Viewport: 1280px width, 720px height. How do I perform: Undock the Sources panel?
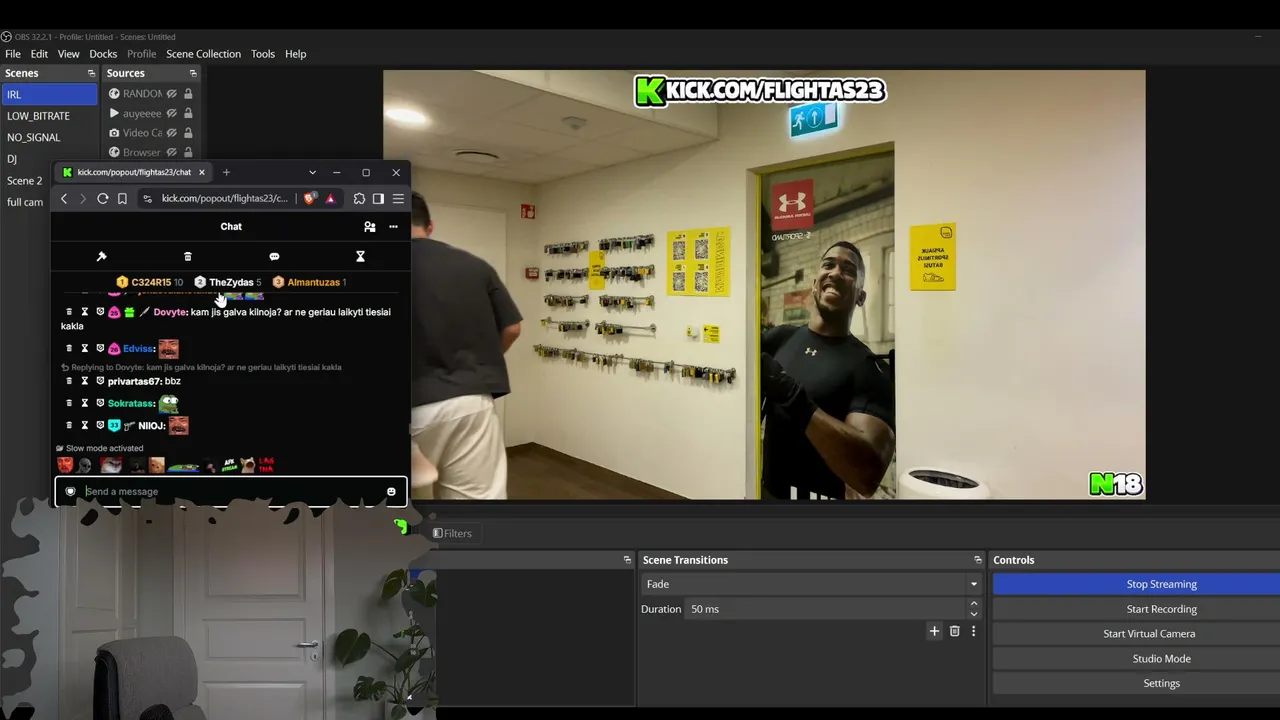coord(193,73)
